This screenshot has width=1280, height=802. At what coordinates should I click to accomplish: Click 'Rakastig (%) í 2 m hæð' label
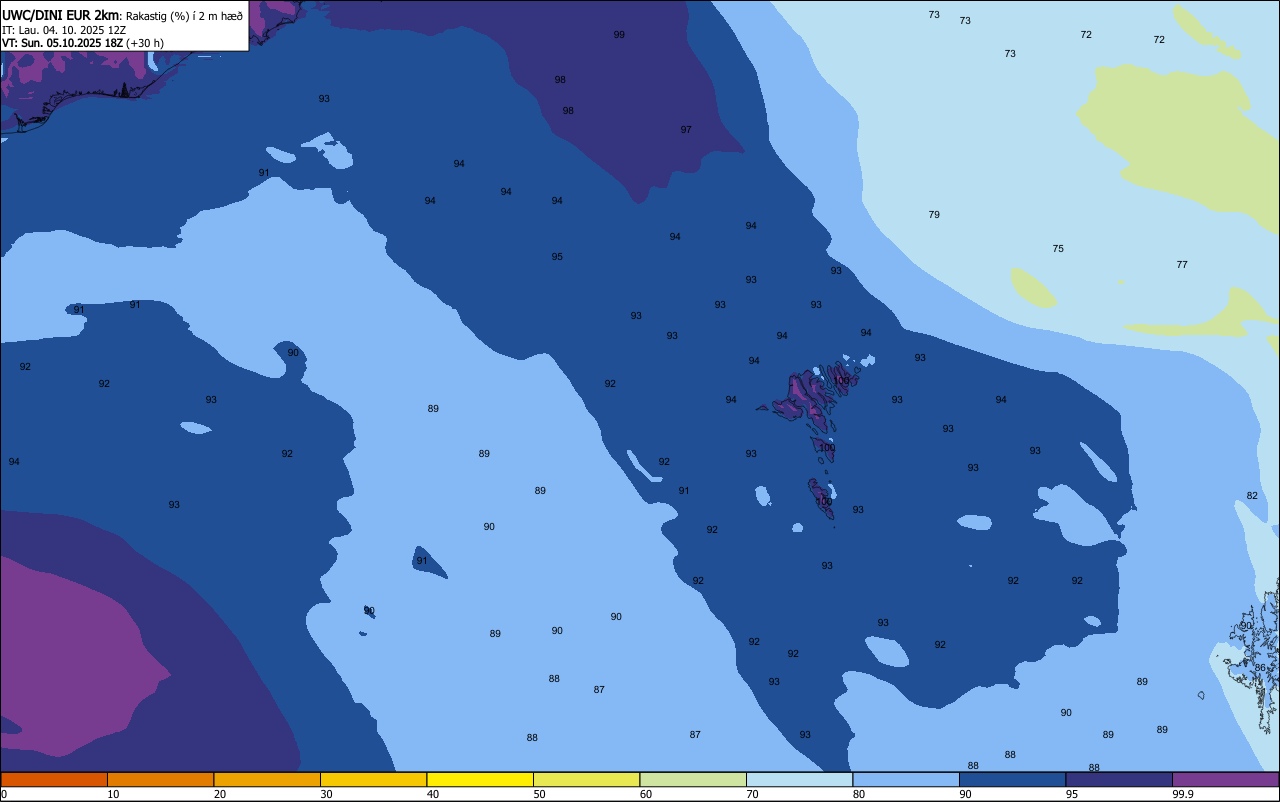coord(184,16)
